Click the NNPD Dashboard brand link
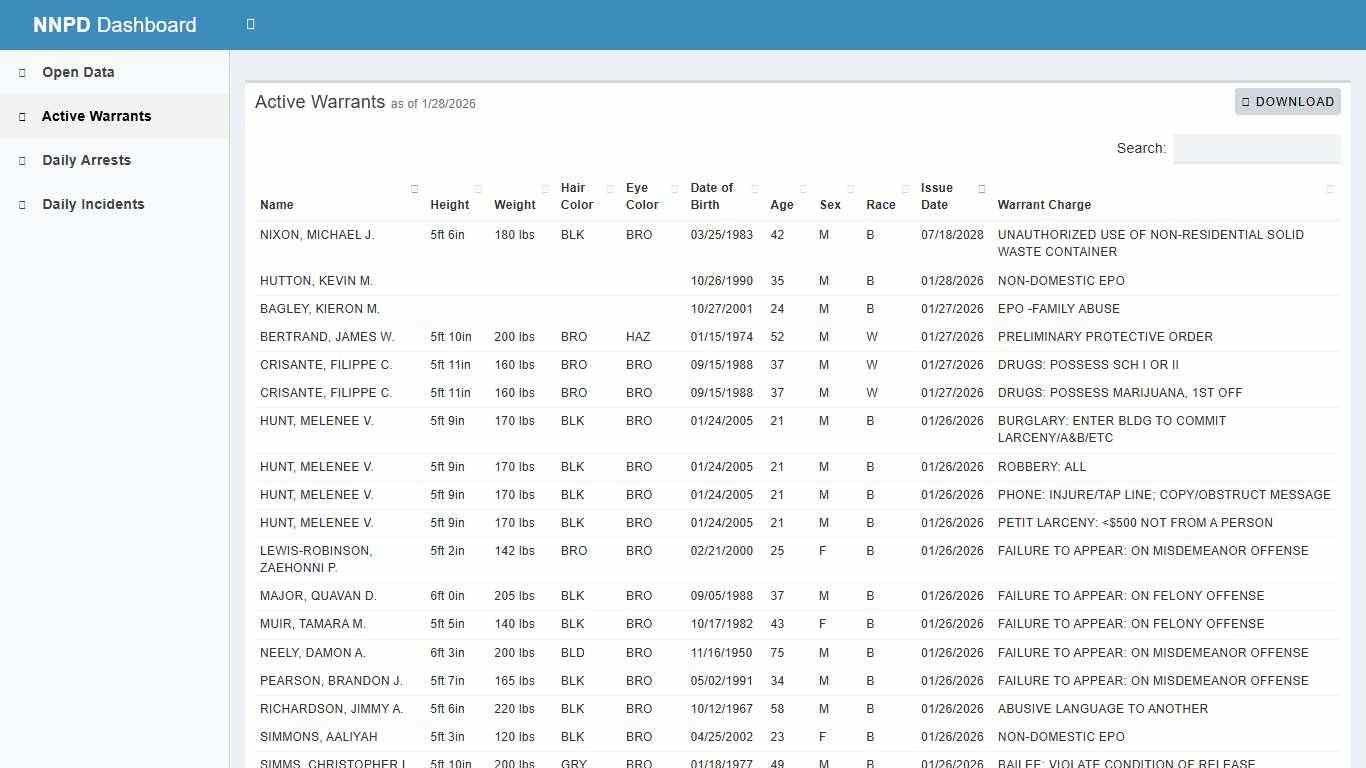1366x768 pixels. coord(115,24)
